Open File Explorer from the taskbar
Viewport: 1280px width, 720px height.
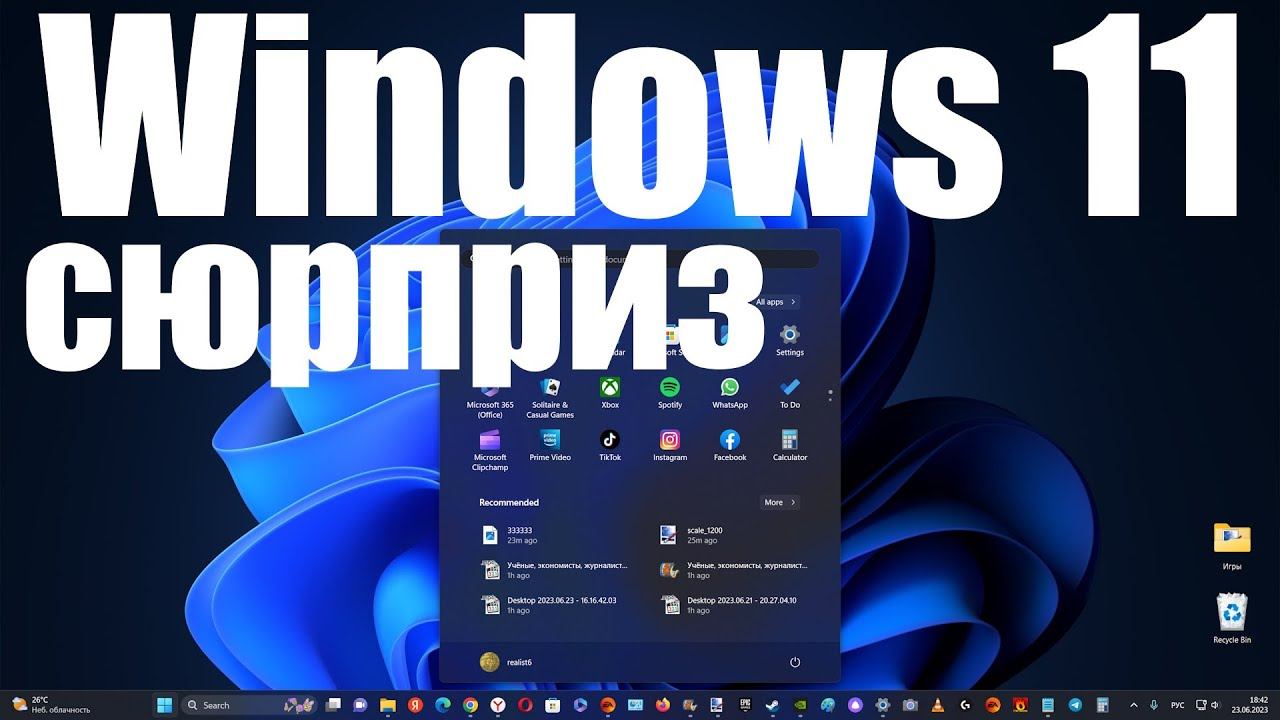point(387,705)
